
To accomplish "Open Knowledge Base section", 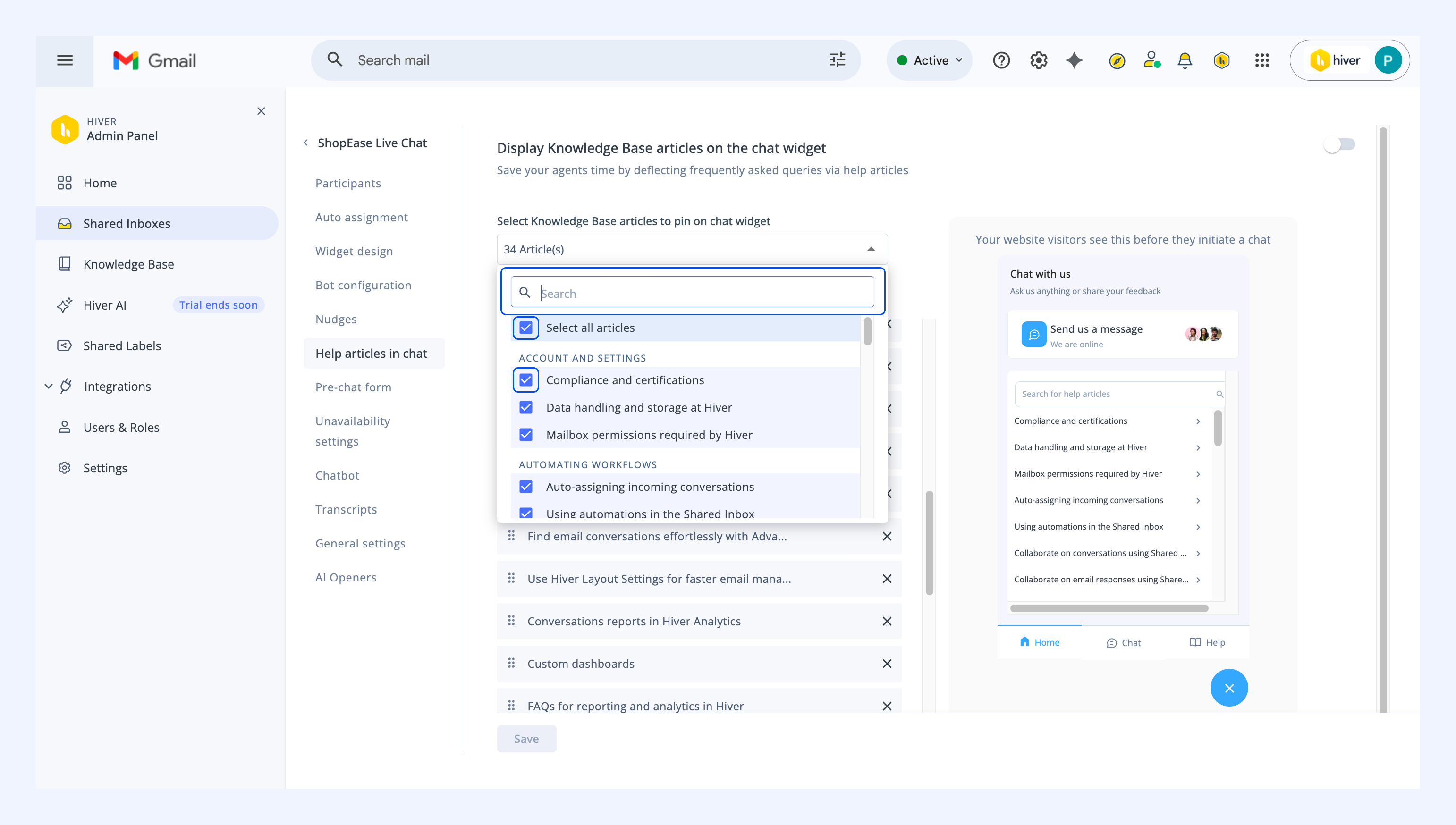I will click(157, 264).
